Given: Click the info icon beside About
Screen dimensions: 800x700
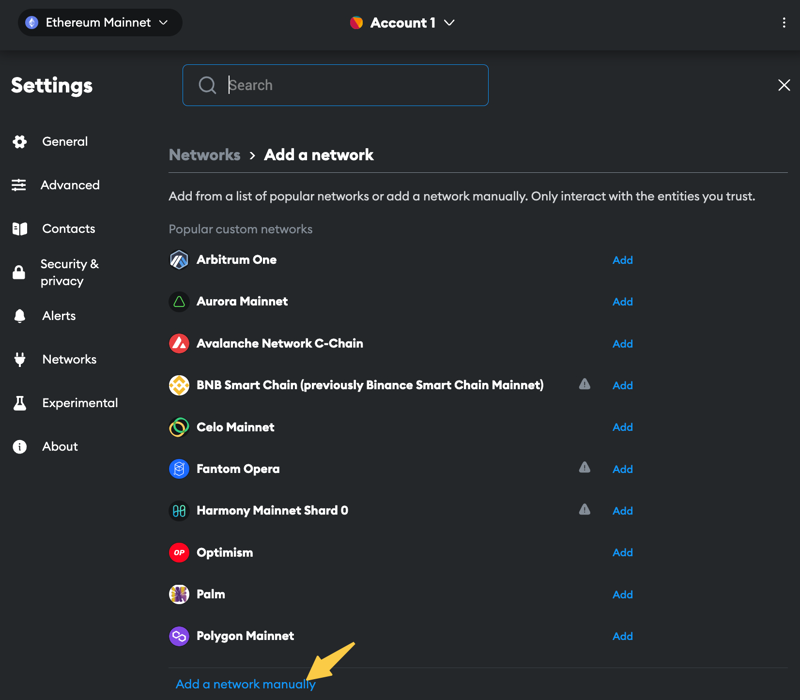Looking at the screenshot, I should [x=19, y=446].
